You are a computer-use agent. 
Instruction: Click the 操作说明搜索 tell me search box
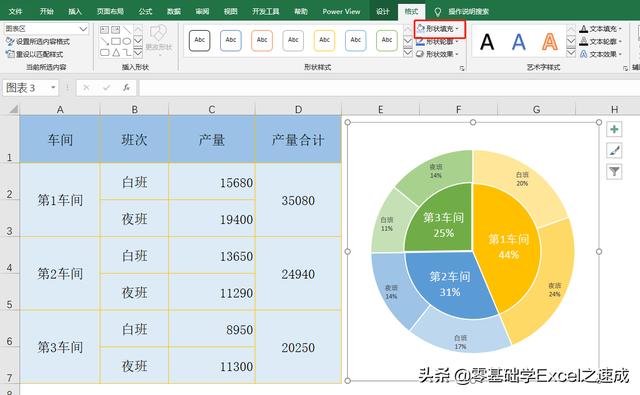(468, 11)
